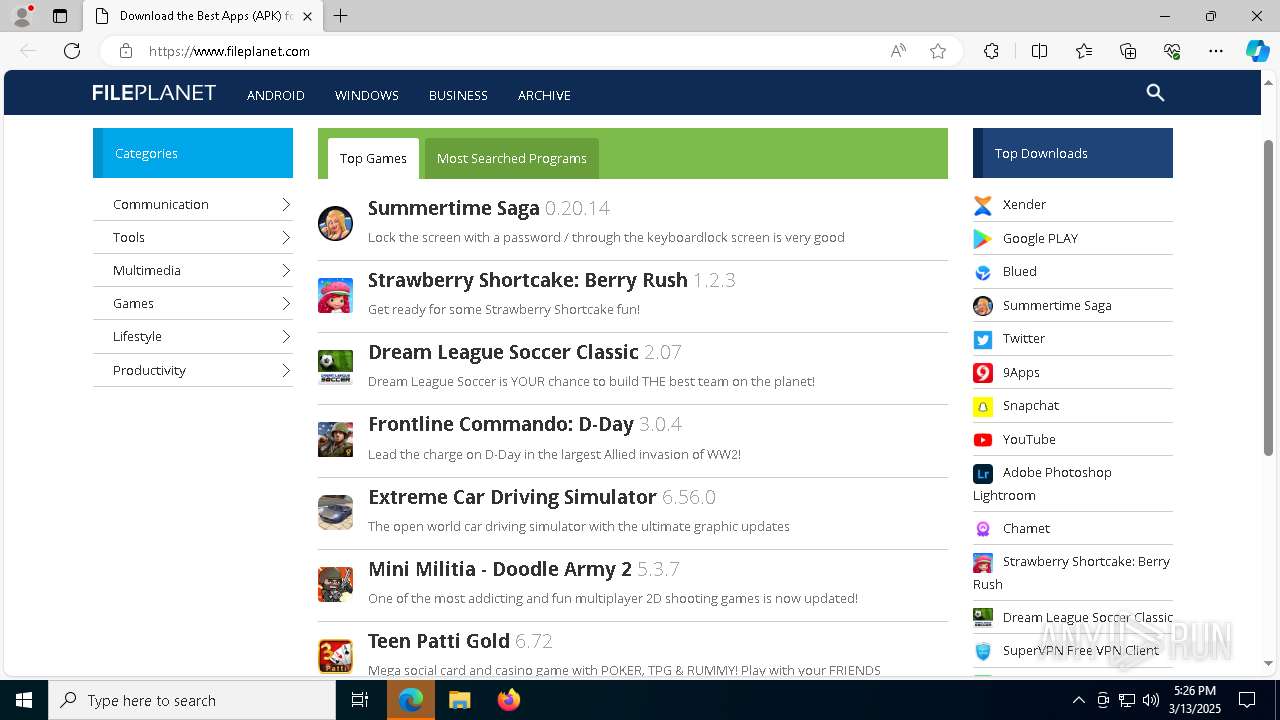
Task: Launch Firefox from the taskbar
Action: coord(509,700)
